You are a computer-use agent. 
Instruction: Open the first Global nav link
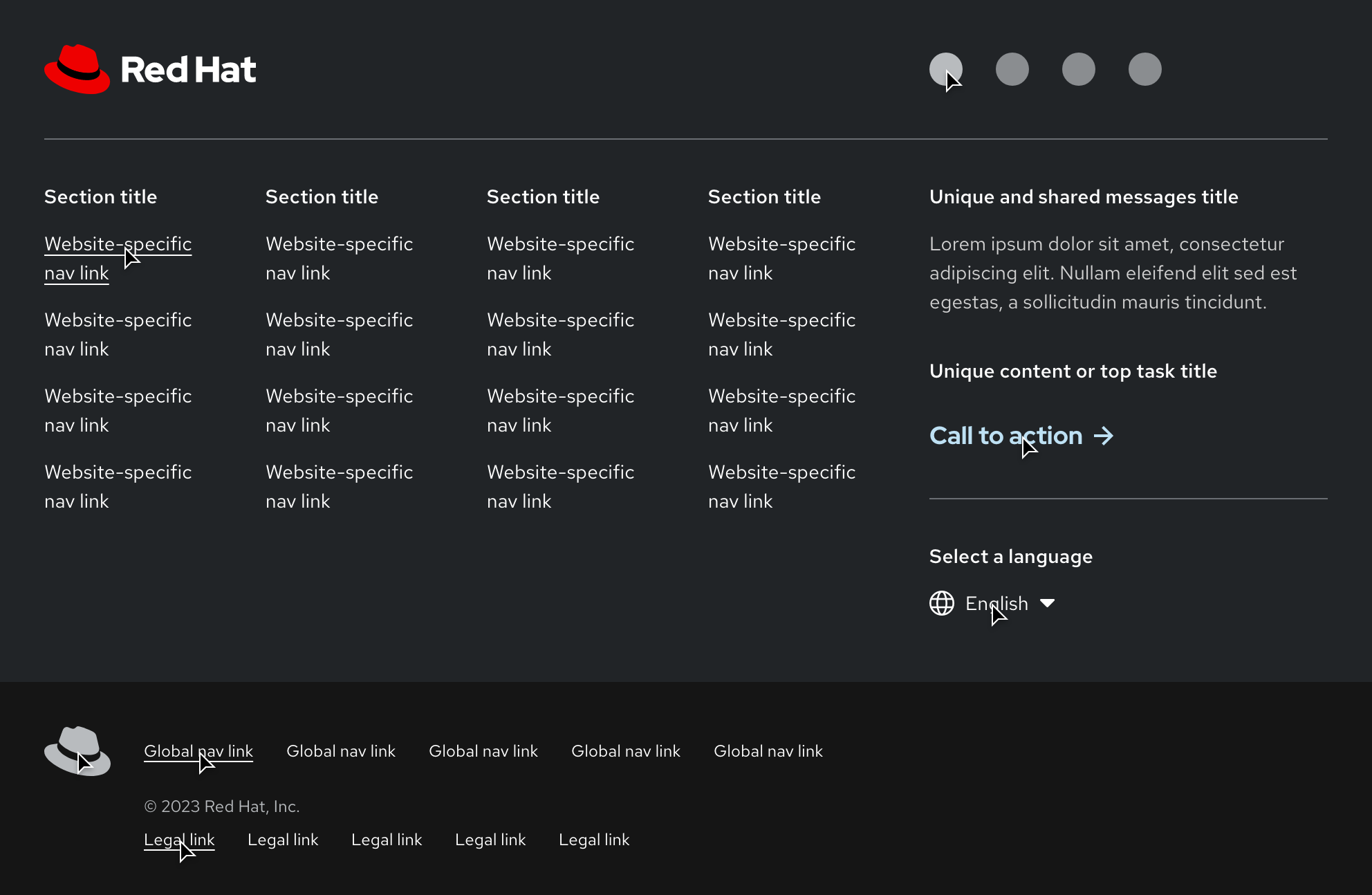pyautogui.click(x=198, y=751)
